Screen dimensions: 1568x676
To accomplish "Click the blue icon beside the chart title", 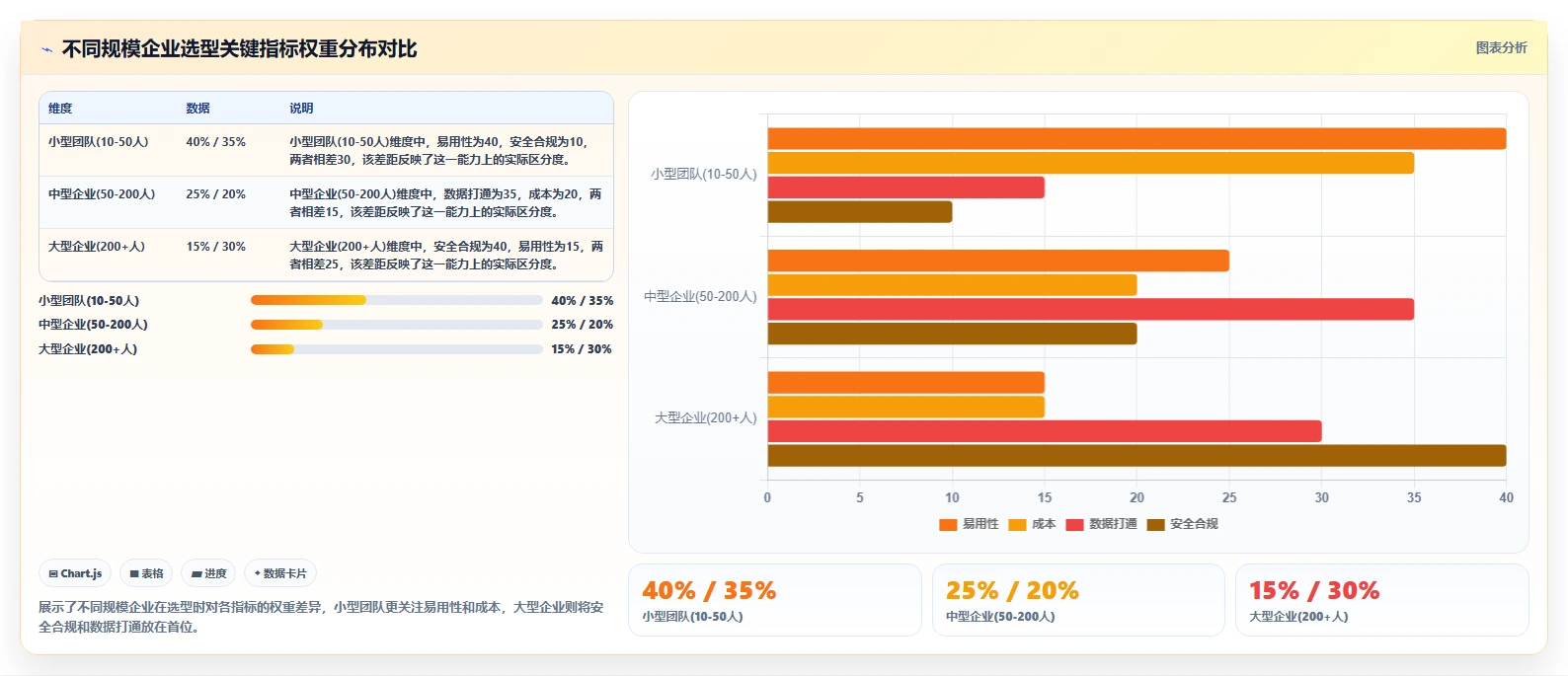I will pyautogui.click(x=46, y=49).
